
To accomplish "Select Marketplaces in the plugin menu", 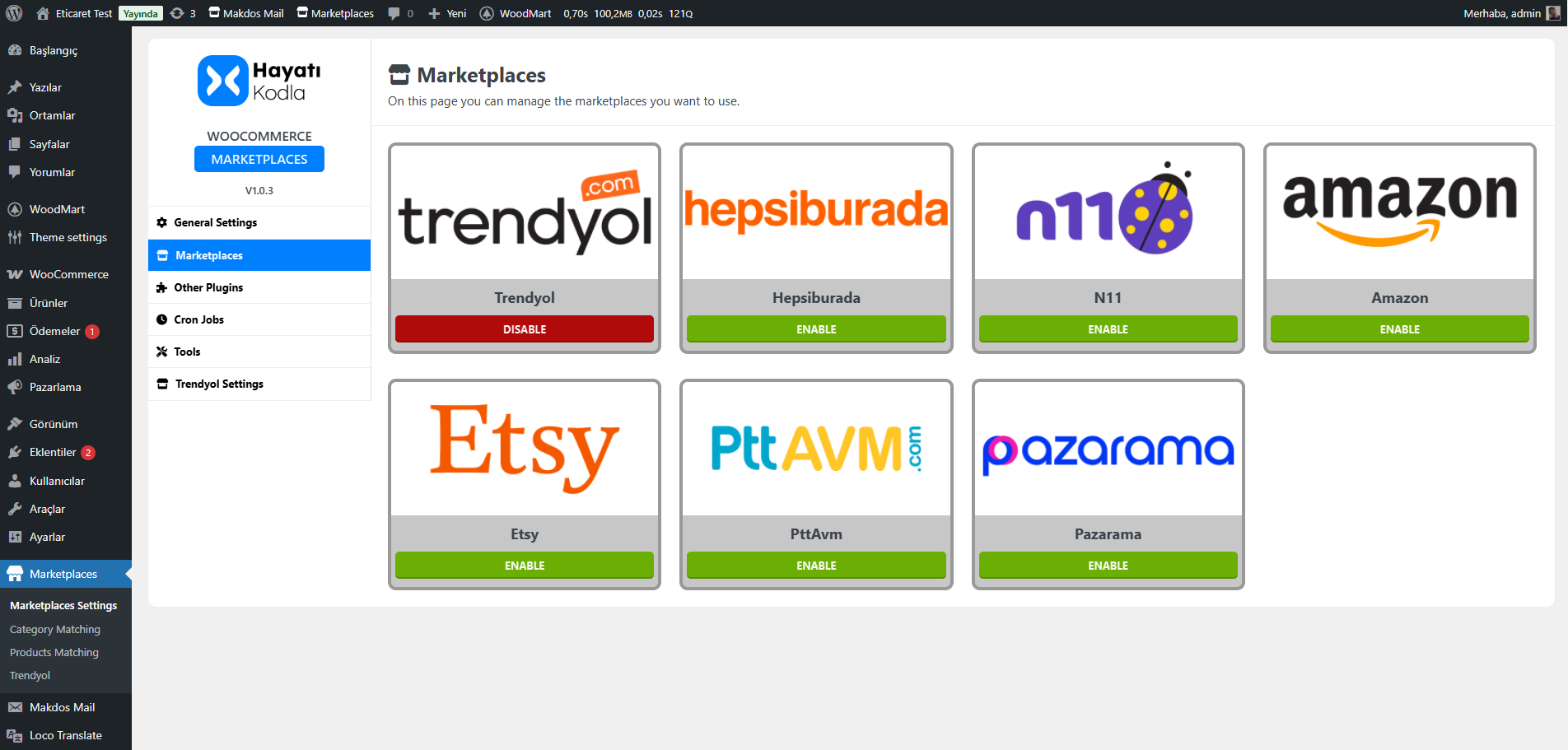I will coord(259,255).
